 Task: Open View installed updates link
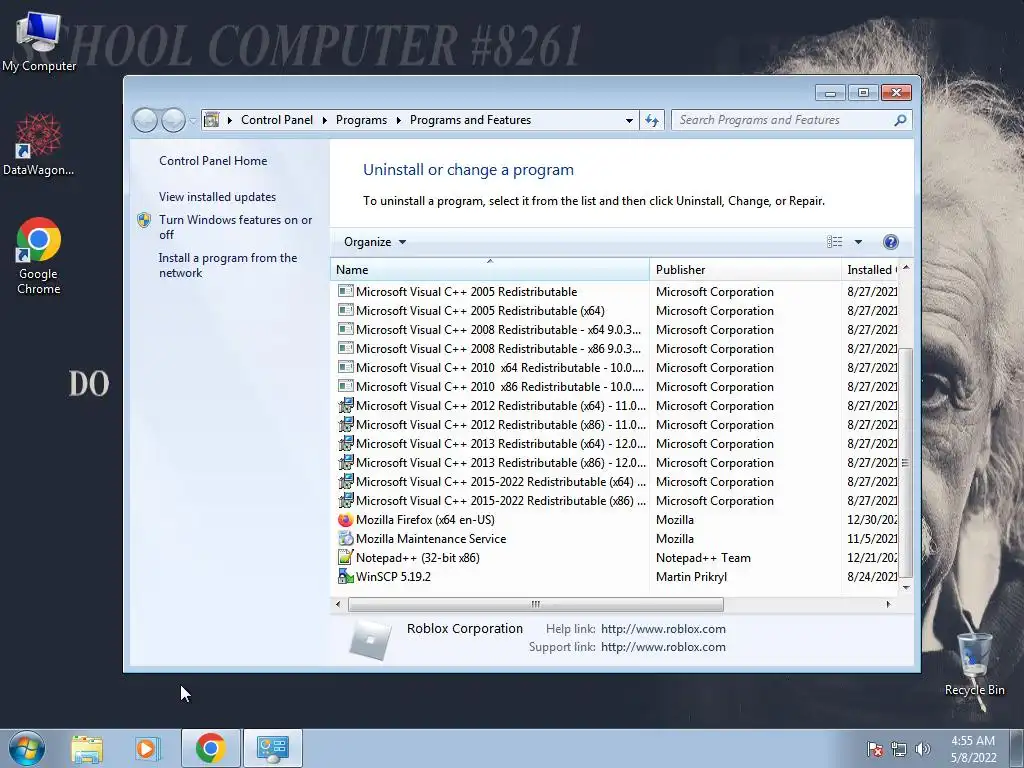[217, 197]
